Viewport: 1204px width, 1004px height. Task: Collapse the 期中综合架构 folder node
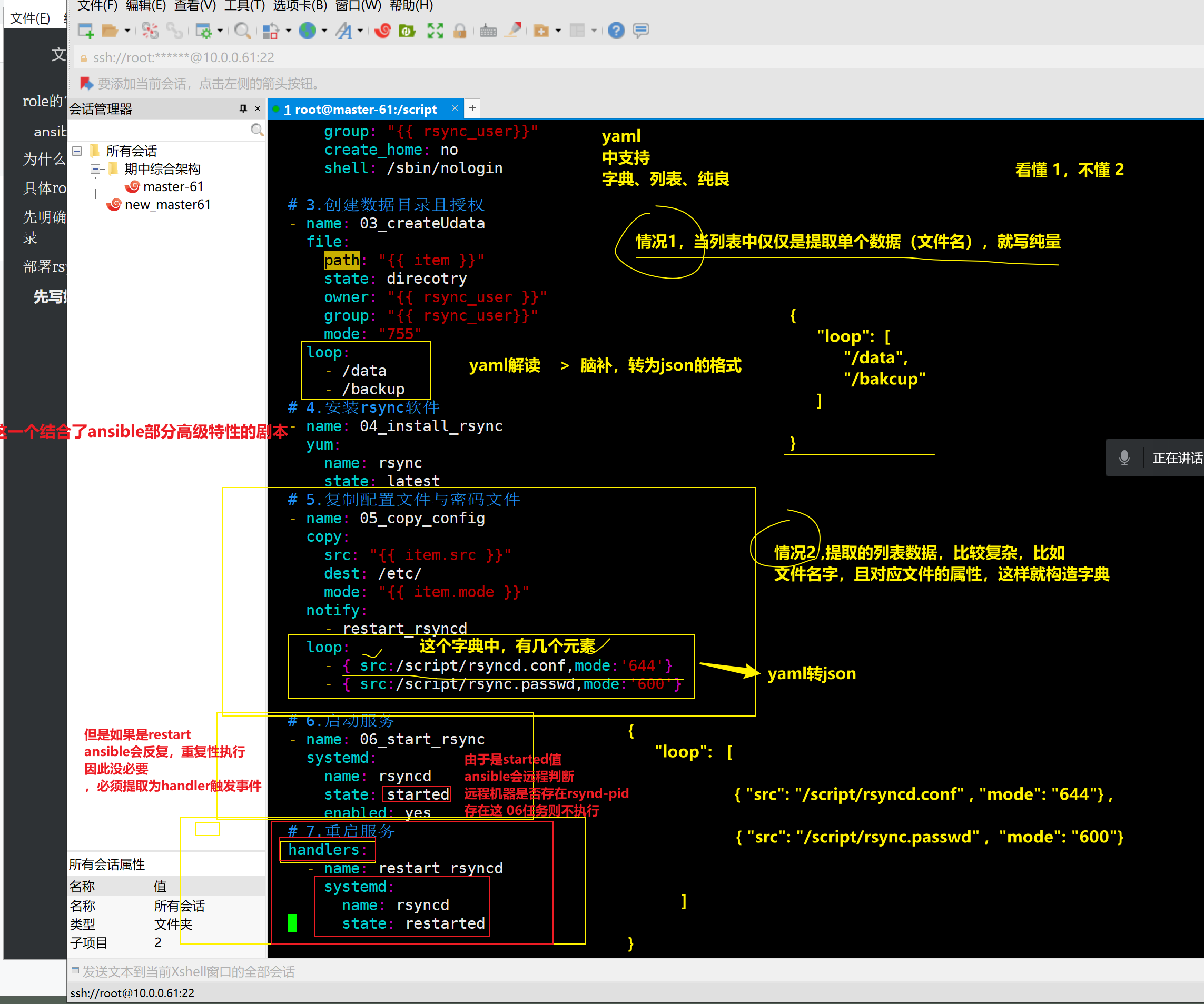(x=95, y=168)
